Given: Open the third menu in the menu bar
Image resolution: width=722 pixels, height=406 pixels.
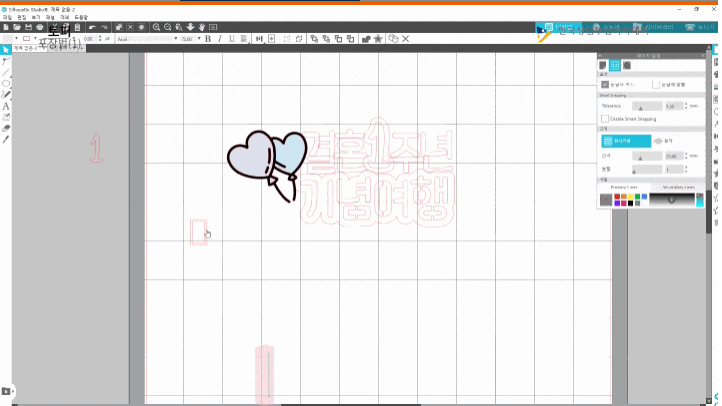Looking at the screenshot, I should pos(36,17).
